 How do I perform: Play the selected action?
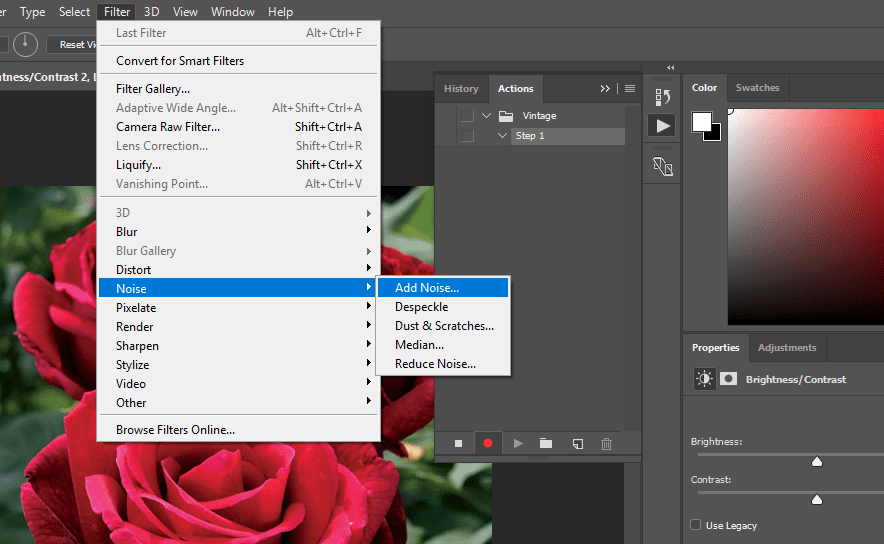(x=518, y=444)
